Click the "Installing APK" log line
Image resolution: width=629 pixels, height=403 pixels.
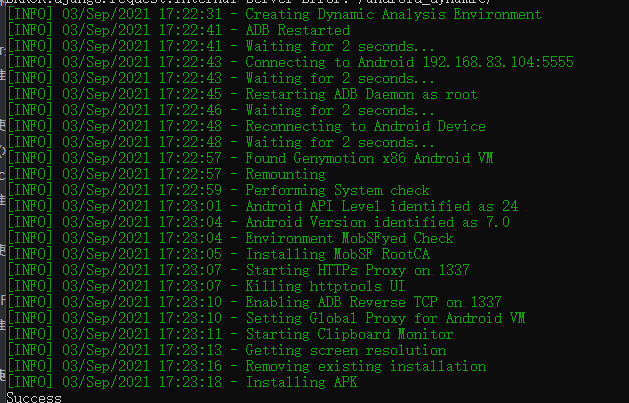pyautogui.click(x=301, y=383)
